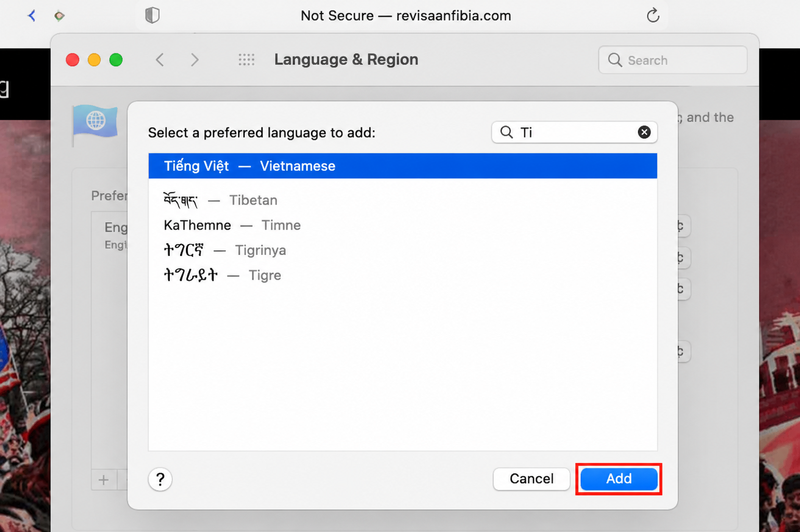The image size is (800, 532).
Task: Zoom the Language & Region window
Action: pos(116,60)
